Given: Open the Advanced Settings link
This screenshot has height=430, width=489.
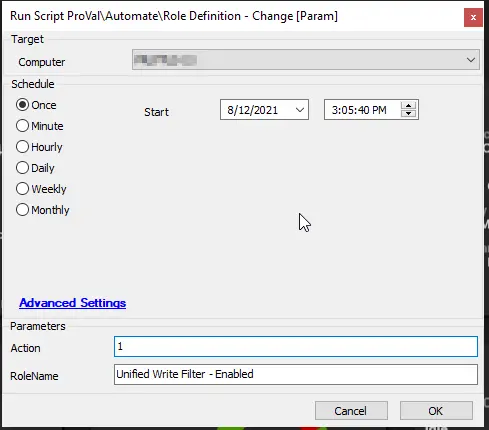Looking at the screenshot, I should tap(72, 303).
